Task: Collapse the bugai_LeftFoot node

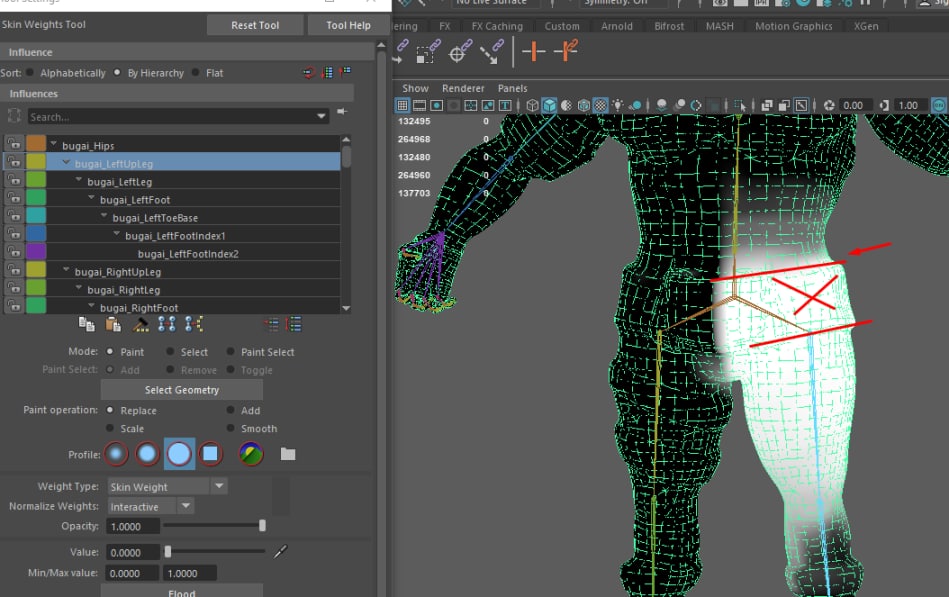Action: pos(91,197)
